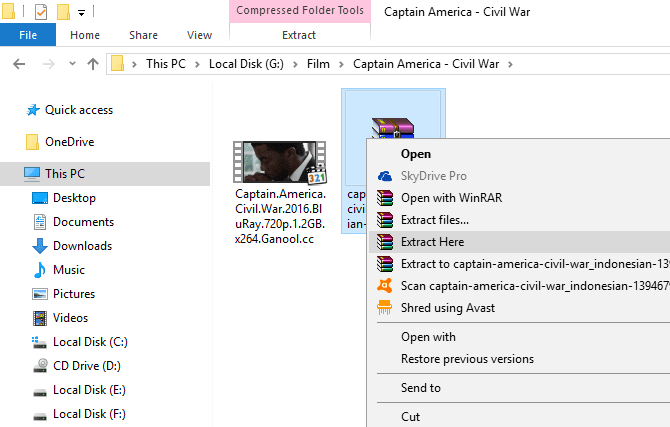
Task: Click the Music note icon
Action: pos(40,270)
